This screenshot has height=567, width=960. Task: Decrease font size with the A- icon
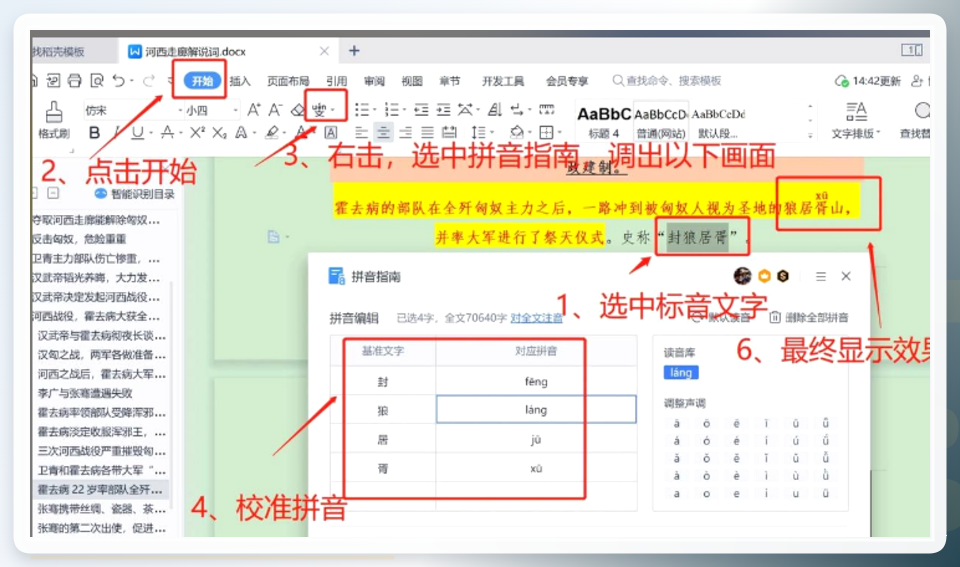276,110
